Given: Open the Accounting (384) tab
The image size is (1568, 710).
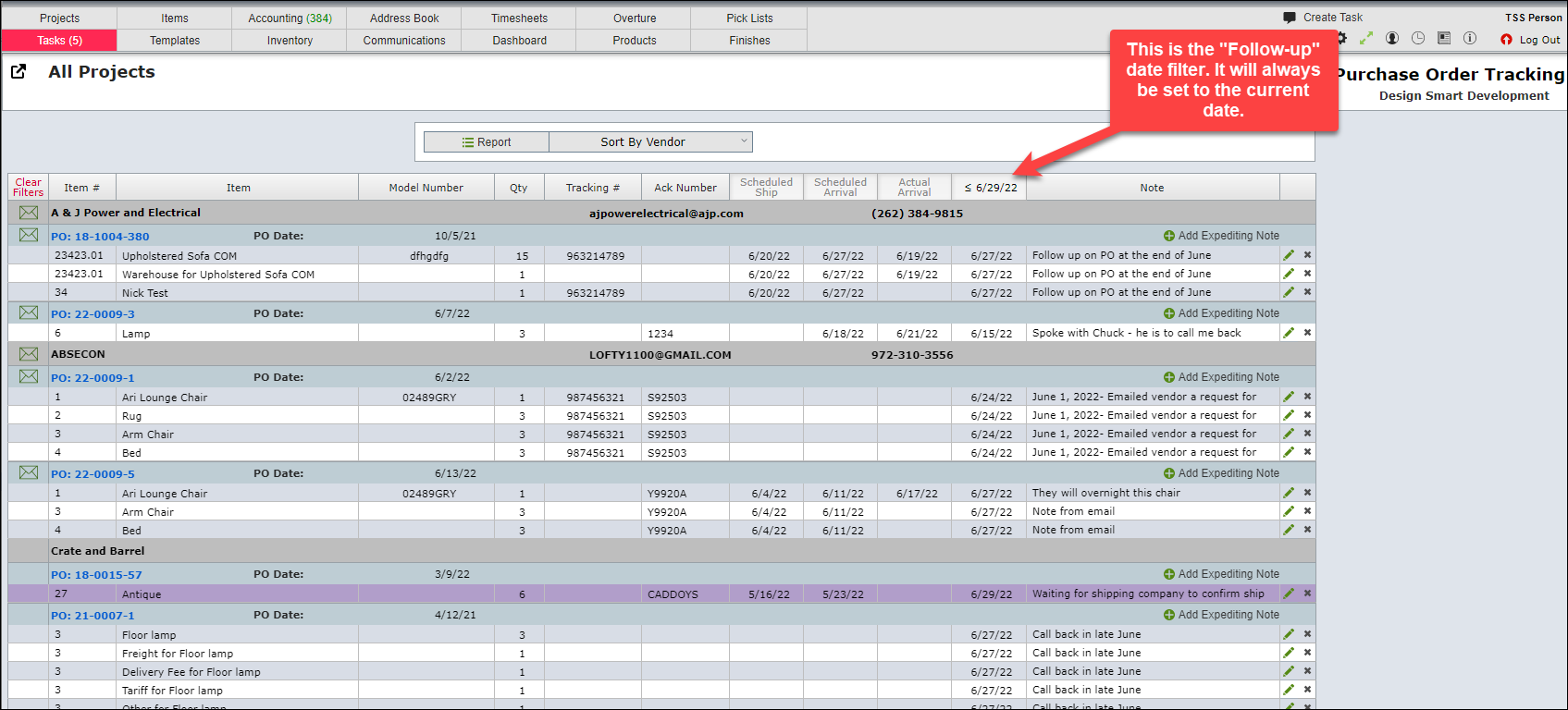Looking at the screenshot, I should pos(290,18).
